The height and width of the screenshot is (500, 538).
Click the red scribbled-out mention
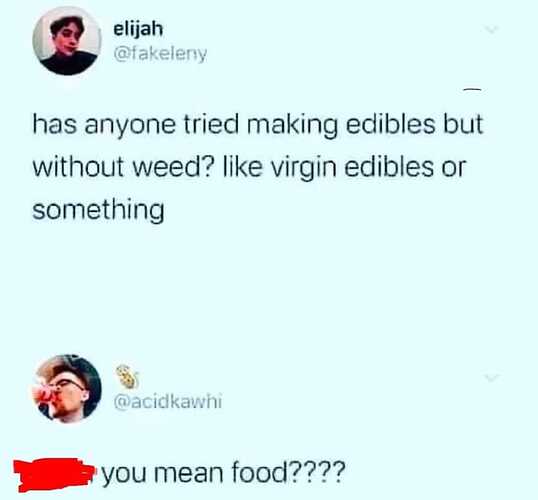tap(53, 475)
